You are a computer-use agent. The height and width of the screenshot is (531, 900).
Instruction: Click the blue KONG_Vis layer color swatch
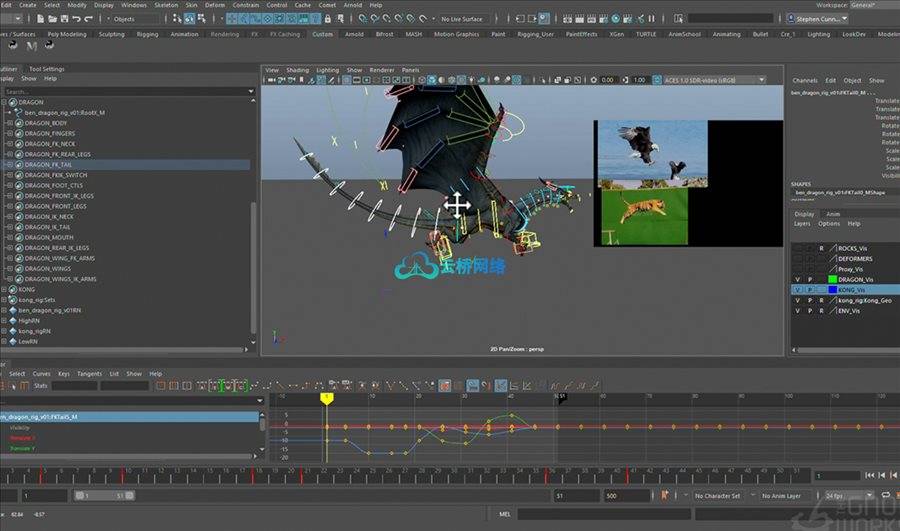click(x=832, y=290)
